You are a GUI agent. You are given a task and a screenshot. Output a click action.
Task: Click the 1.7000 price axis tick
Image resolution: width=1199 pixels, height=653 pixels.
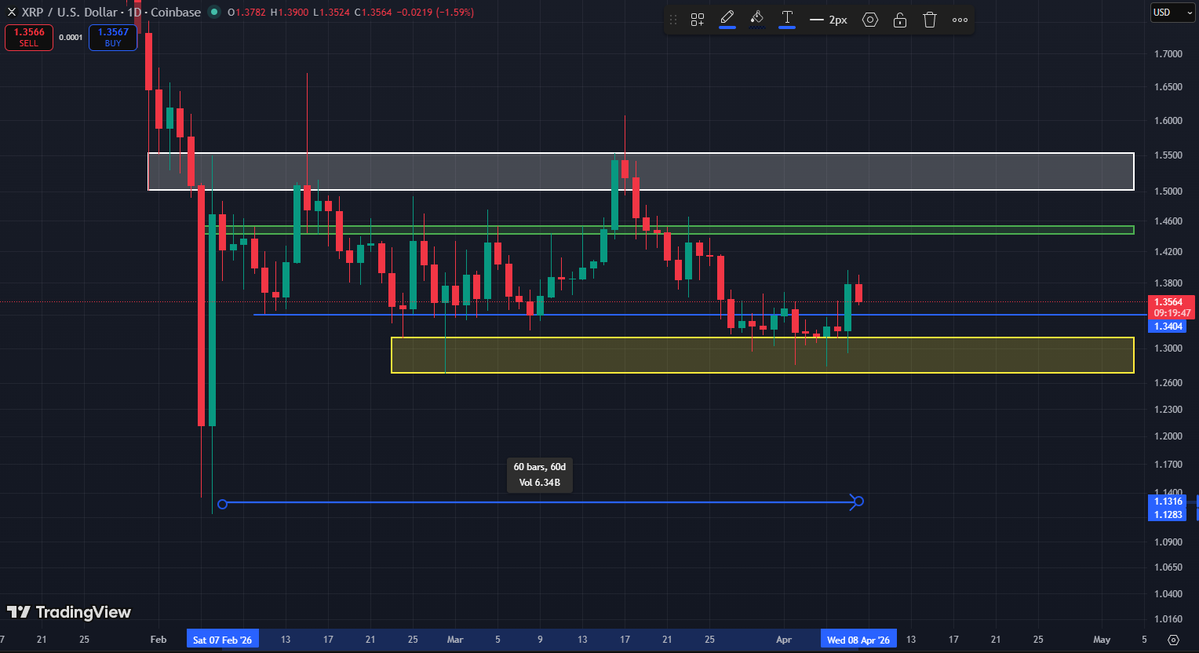(x=1168, y=54)
